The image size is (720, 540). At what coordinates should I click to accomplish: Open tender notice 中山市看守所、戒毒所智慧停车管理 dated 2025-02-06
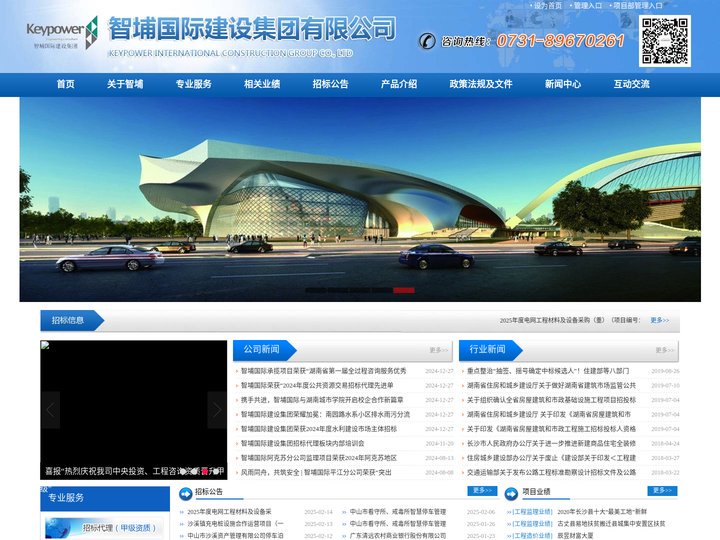(398, 512)
